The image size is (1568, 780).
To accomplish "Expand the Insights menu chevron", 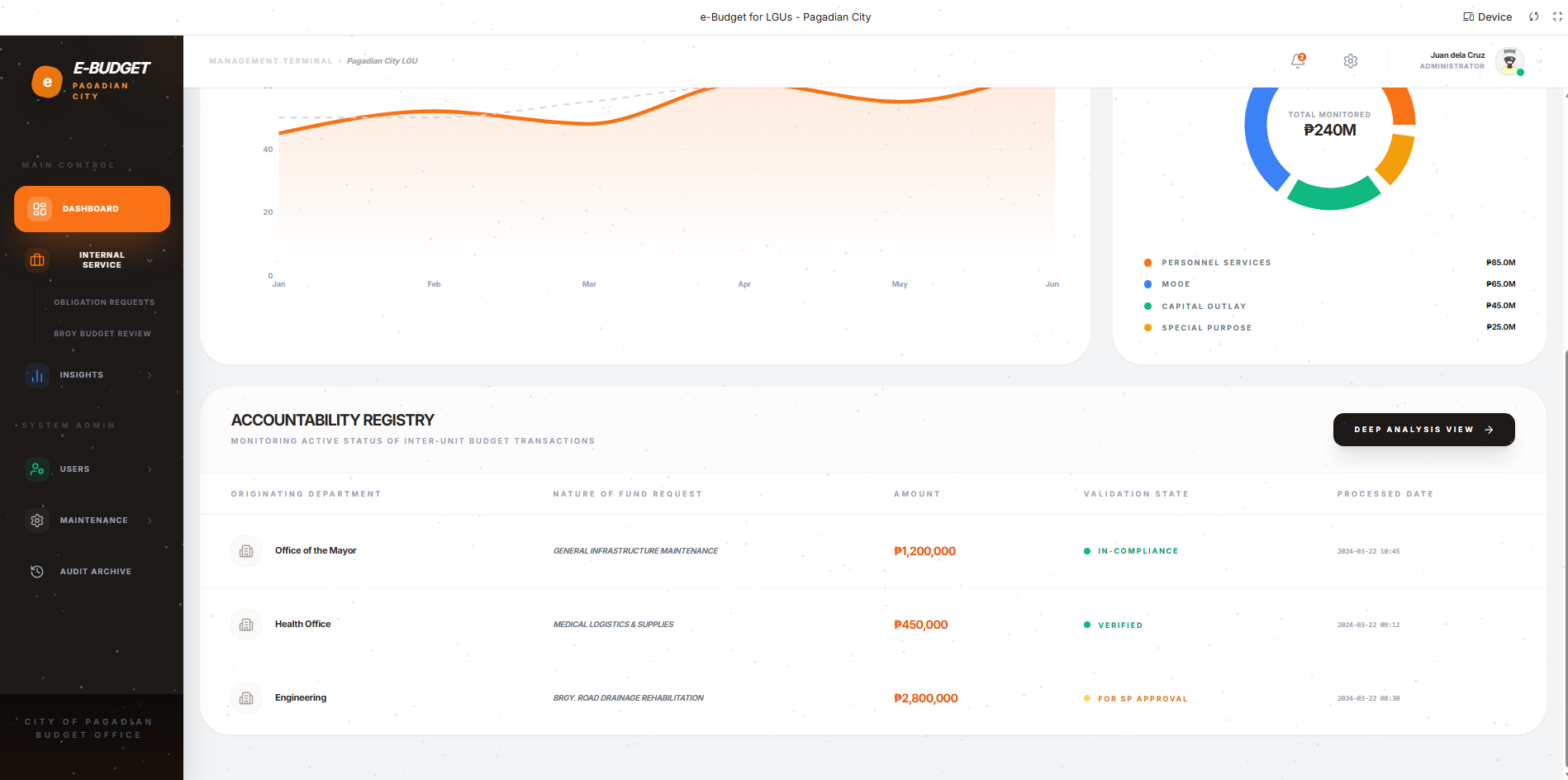I will click(x=150, y=375).
